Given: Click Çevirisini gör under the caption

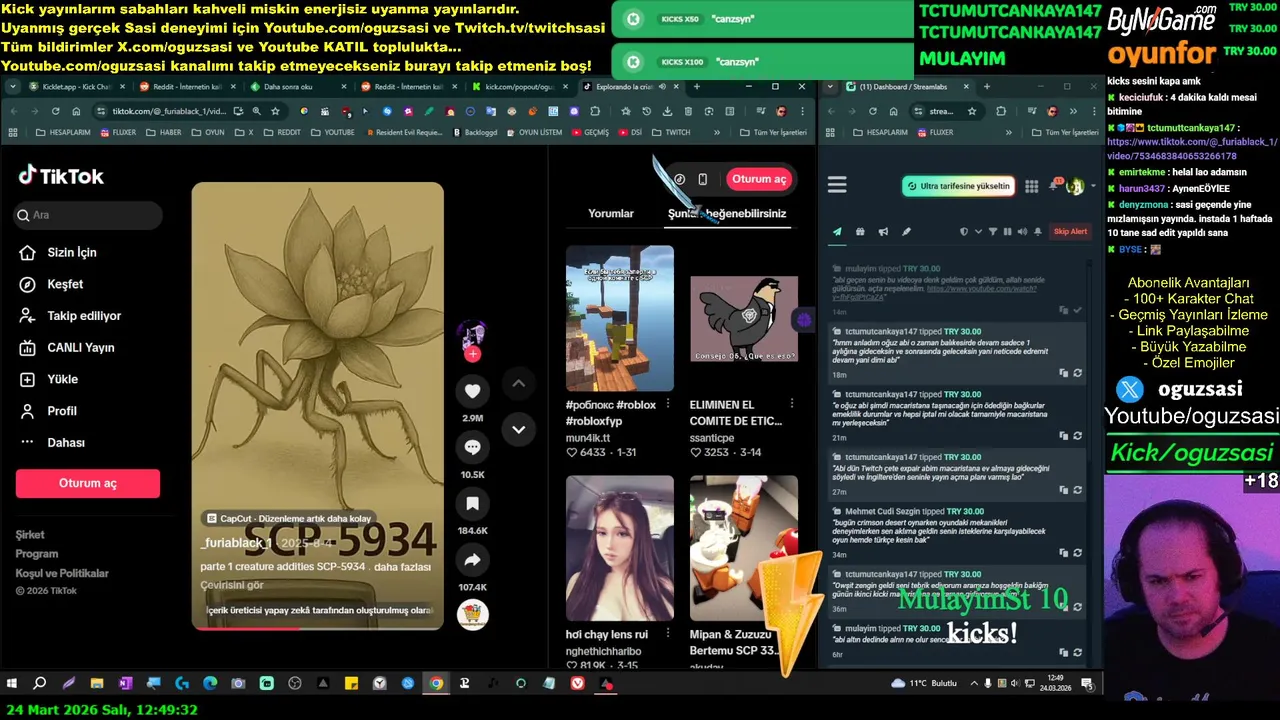Looking at the screenshot, I should [x=232, y=585].
